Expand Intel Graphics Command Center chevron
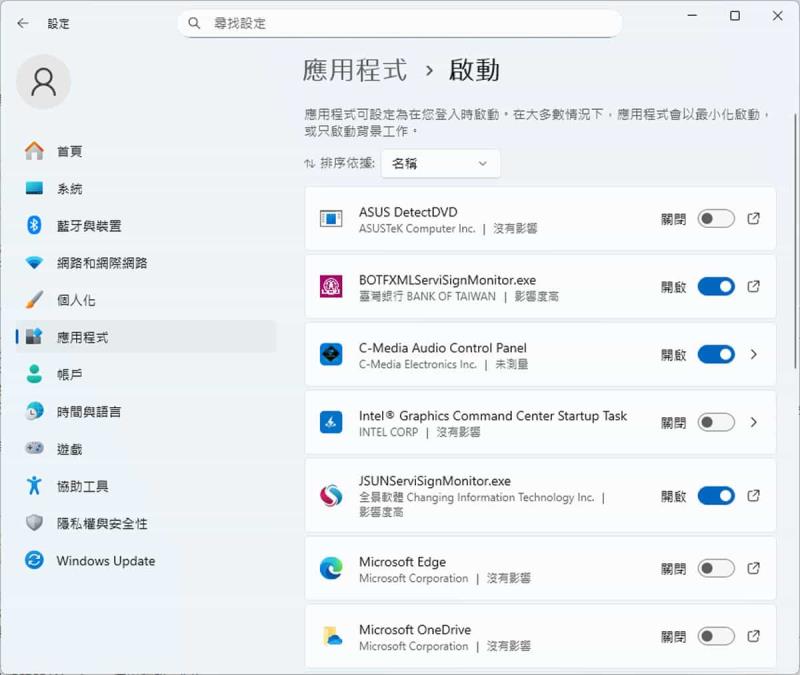 click(x=754, y=423)
